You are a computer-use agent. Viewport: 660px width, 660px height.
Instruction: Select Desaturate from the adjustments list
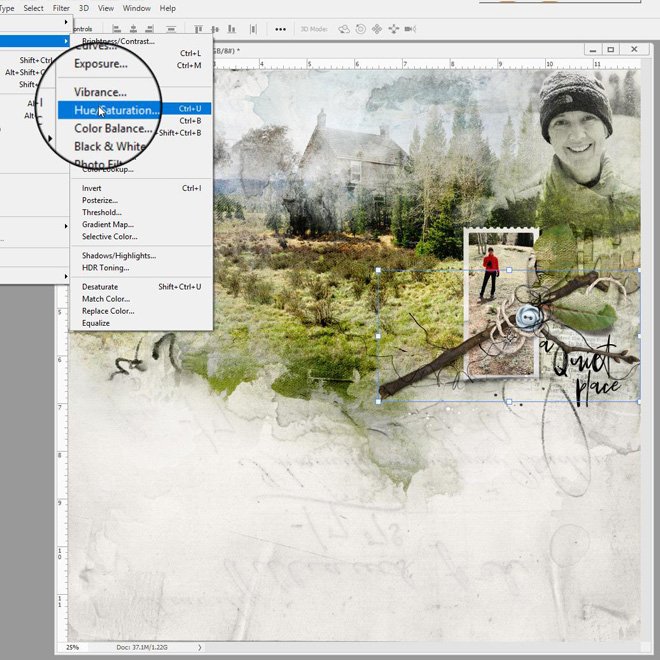pos(100,287)
